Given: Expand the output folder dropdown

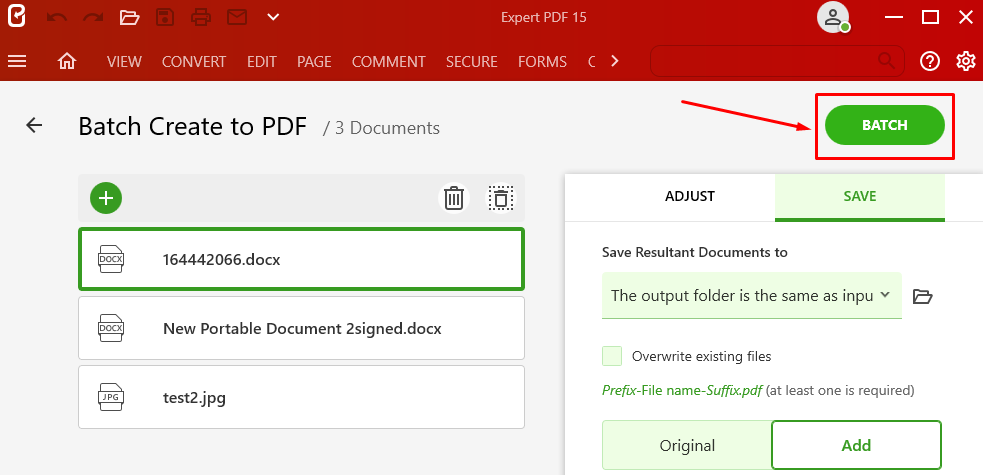Looking at the screenshot, I should [885, 295].
